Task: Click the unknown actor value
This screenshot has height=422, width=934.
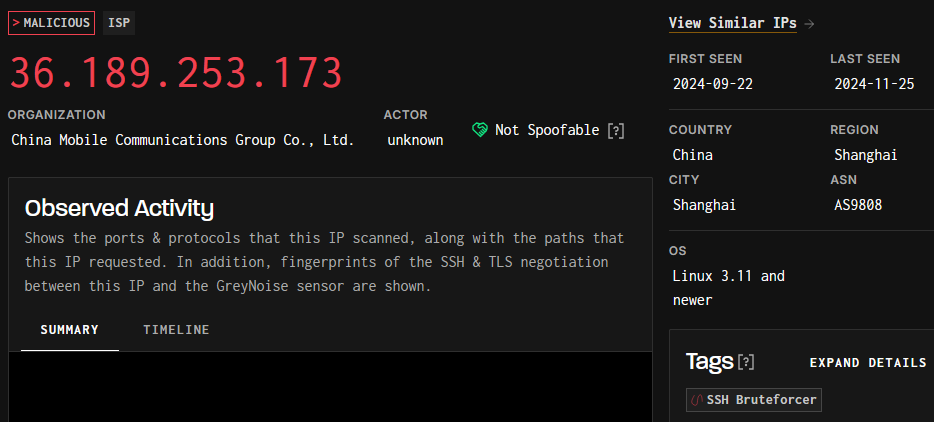Action: tap(415, 141)
